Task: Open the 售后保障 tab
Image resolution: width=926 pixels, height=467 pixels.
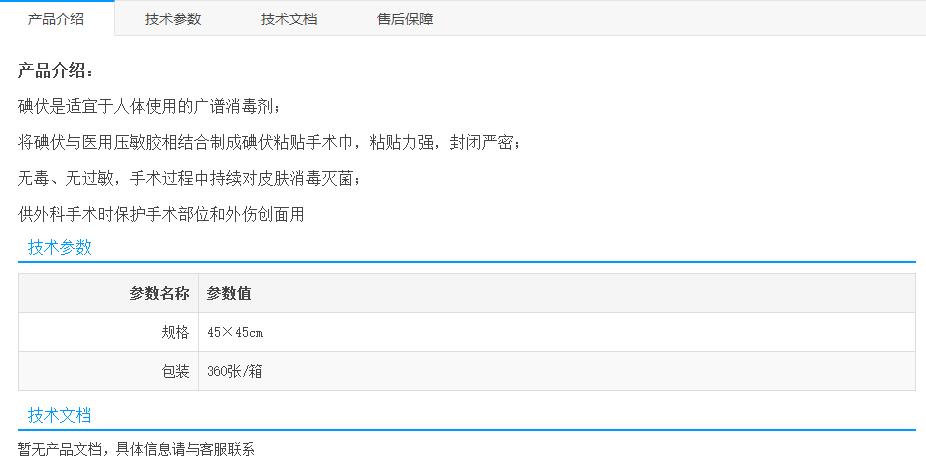Action: click(405, 19)
